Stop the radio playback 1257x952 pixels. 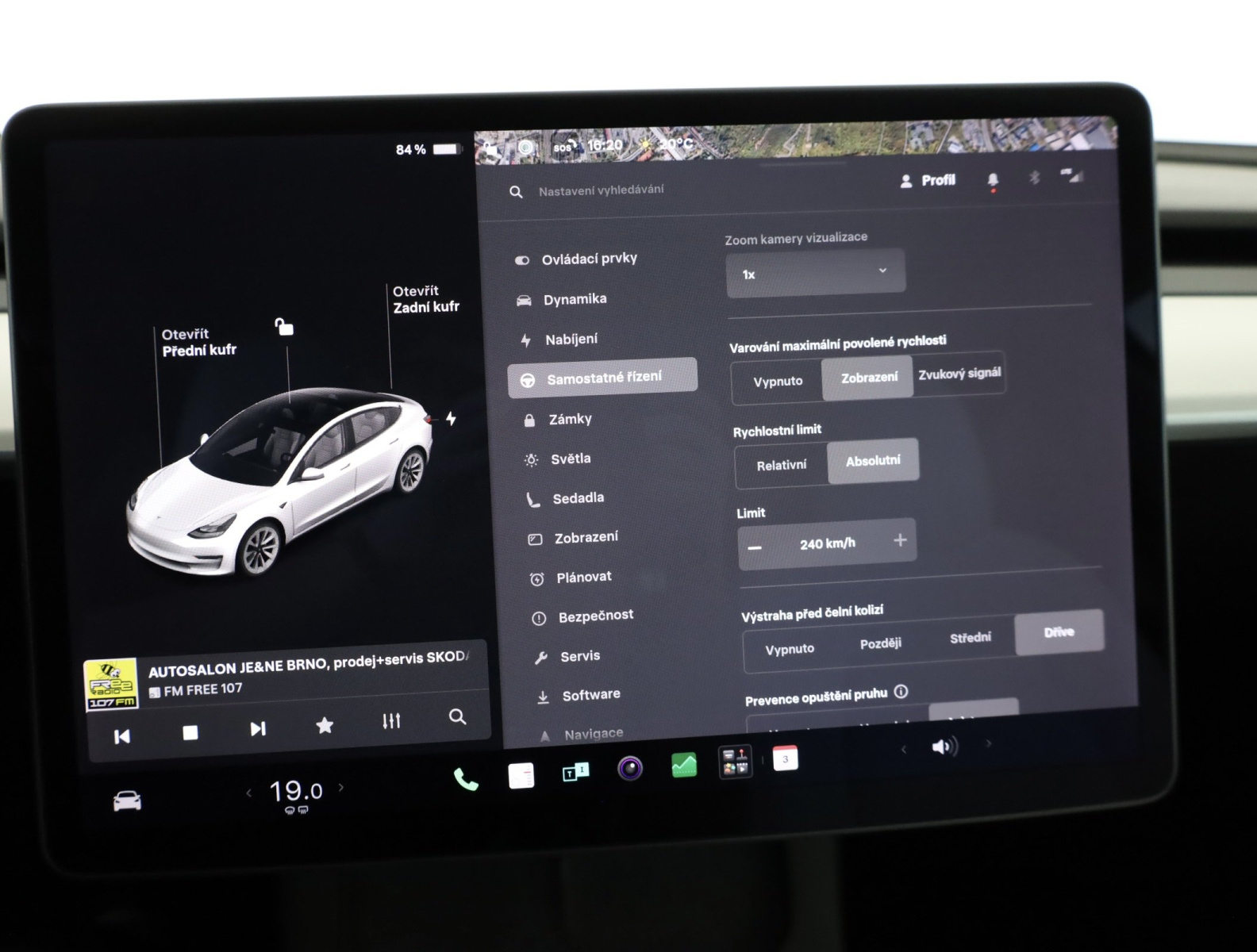pyautogui.click(x=190, y=733)
